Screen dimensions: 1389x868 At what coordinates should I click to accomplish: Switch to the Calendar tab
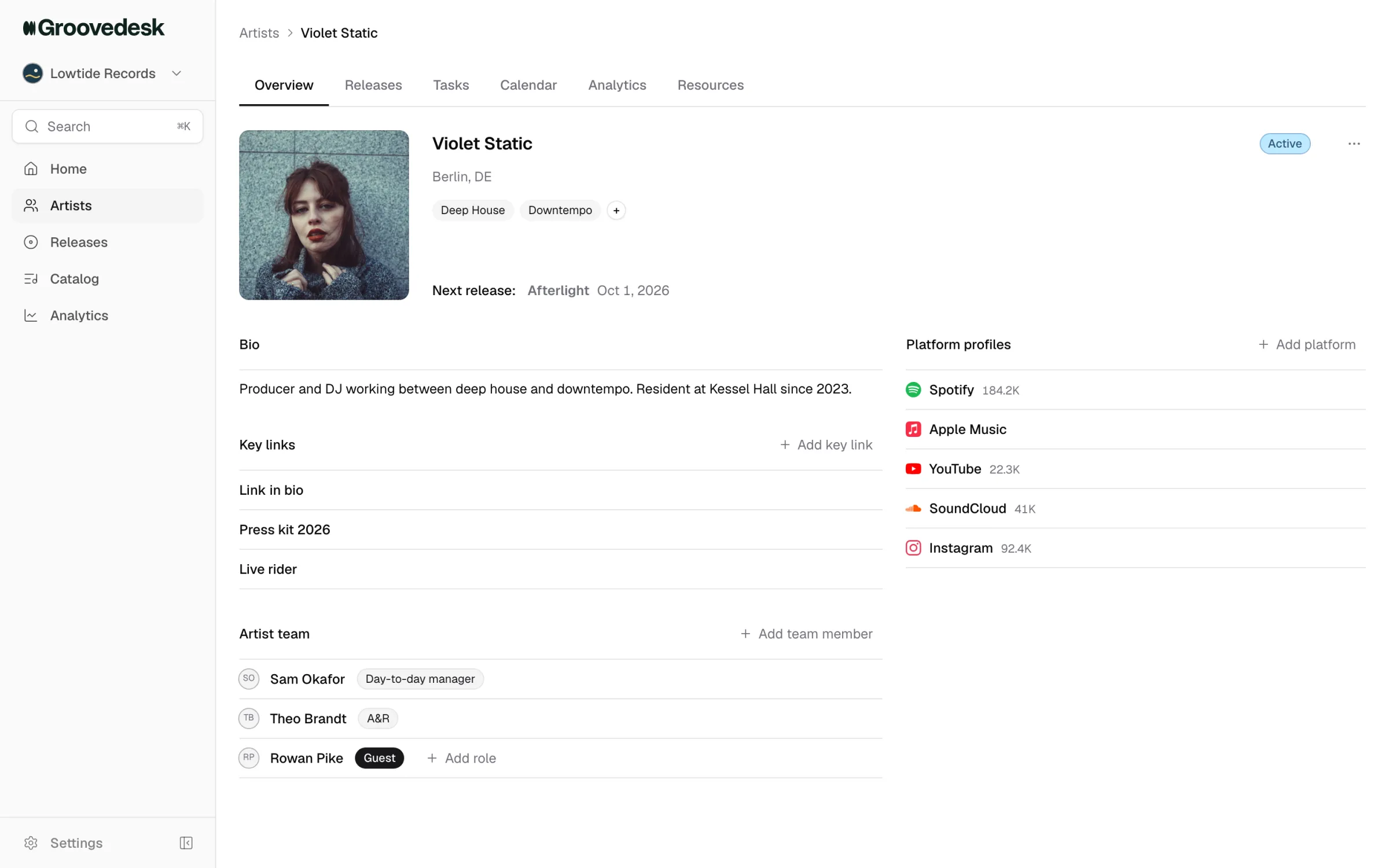tap(528, 85)
